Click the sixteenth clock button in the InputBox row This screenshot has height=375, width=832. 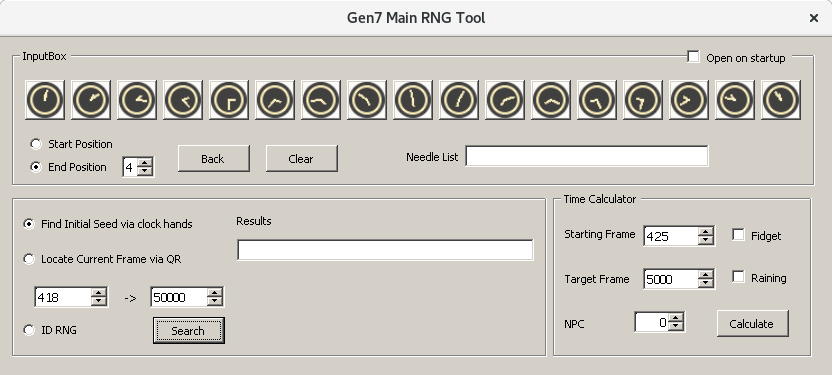click(x=735, y=100)
